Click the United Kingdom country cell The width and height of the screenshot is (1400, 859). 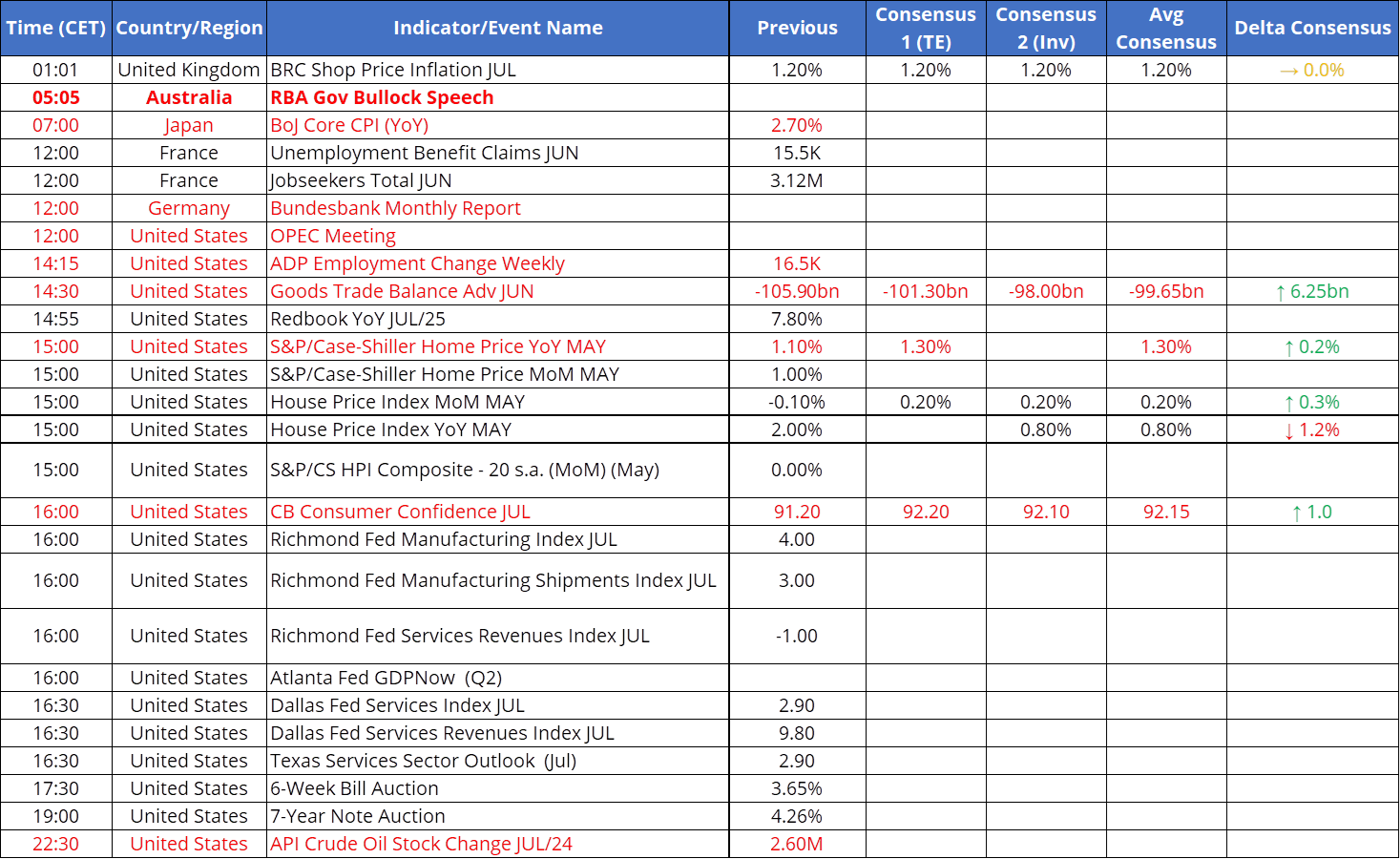coord(189,70)
